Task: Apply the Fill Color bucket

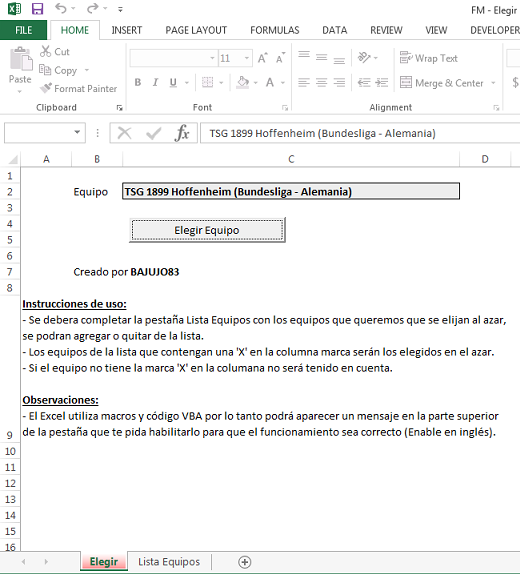Action: (x=243, y=82)
